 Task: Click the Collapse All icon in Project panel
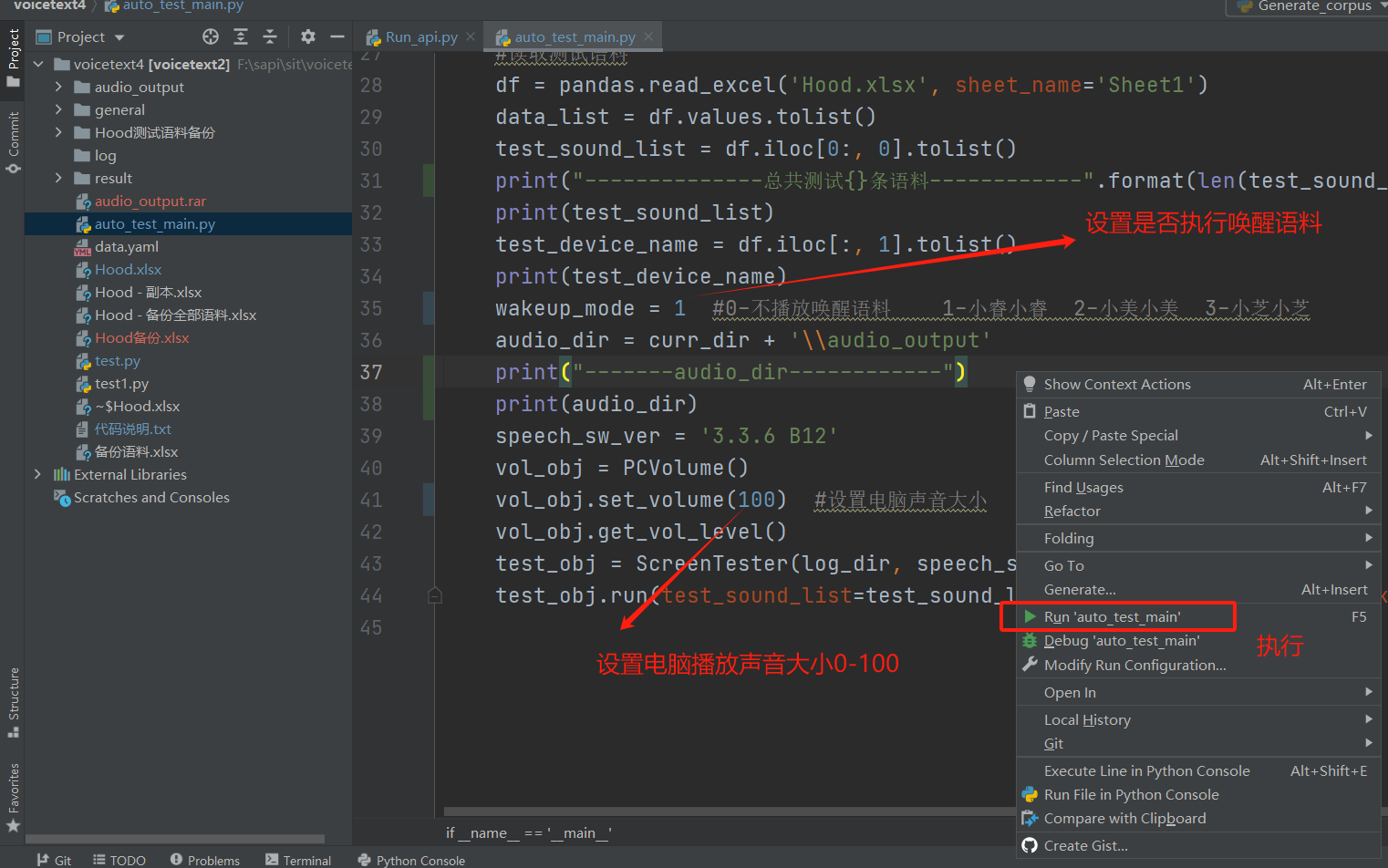point(270,36)
